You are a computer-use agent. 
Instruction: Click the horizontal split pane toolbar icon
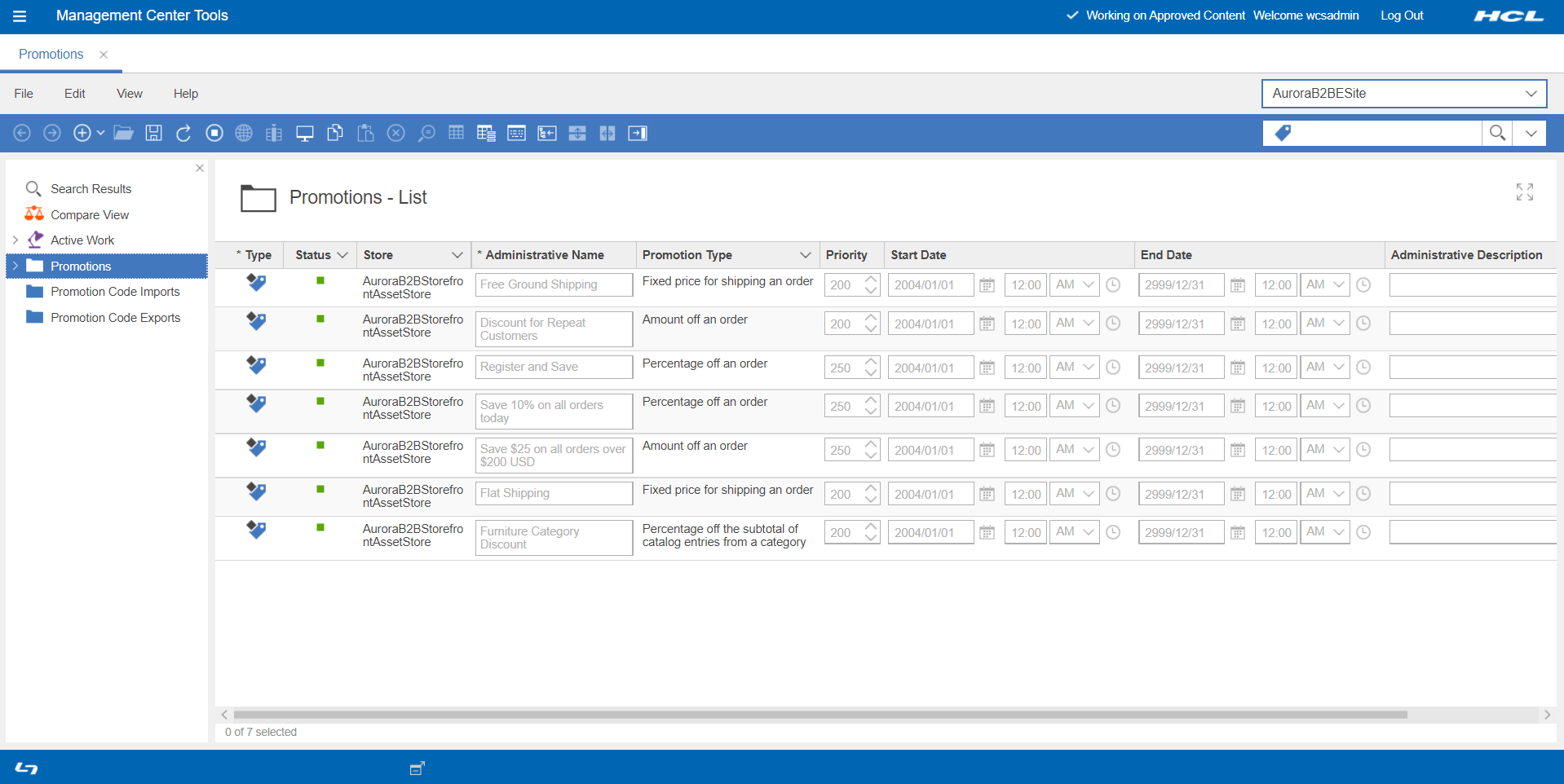577,133
